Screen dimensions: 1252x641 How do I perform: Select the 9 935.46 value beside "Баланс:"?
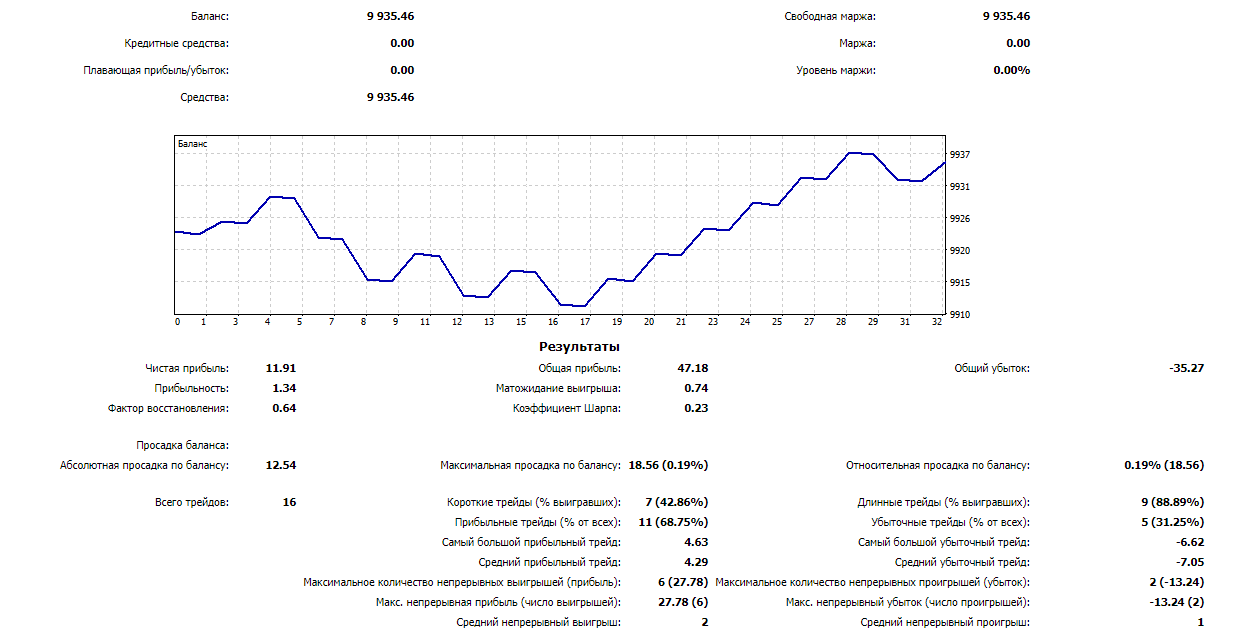click(x=391, y=16)
